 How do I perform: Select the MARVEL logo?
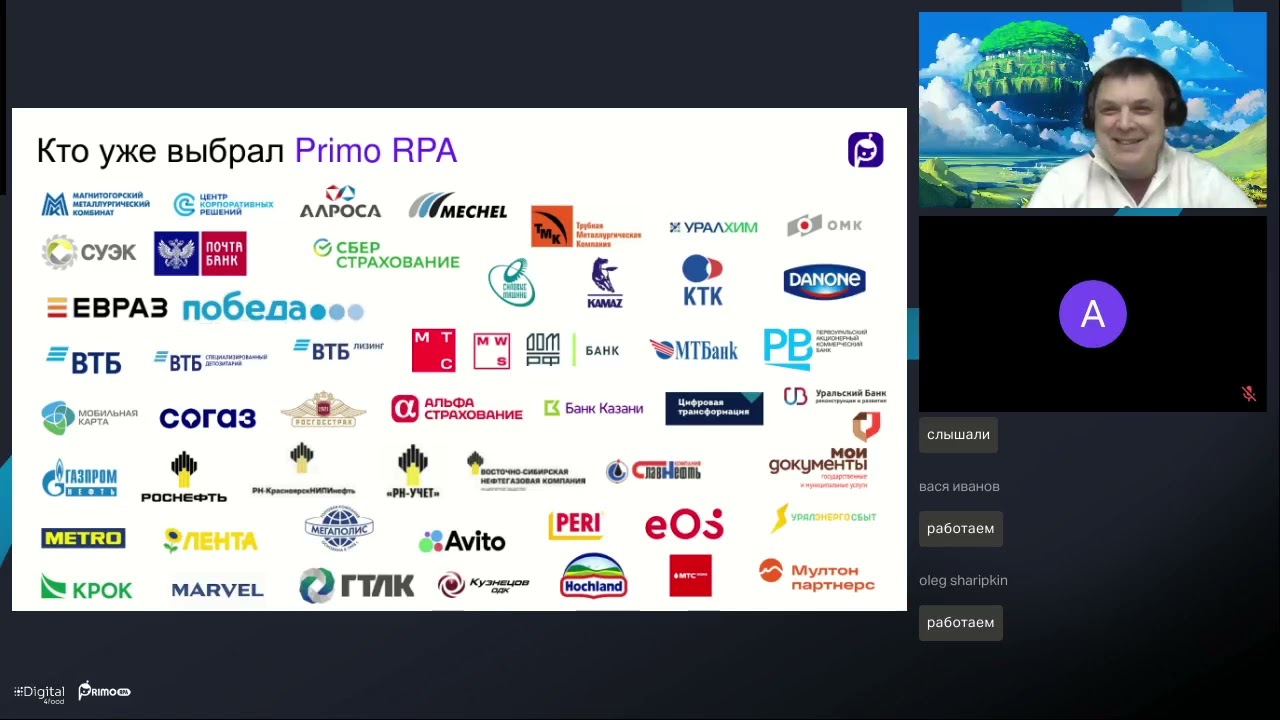[217, 590]
